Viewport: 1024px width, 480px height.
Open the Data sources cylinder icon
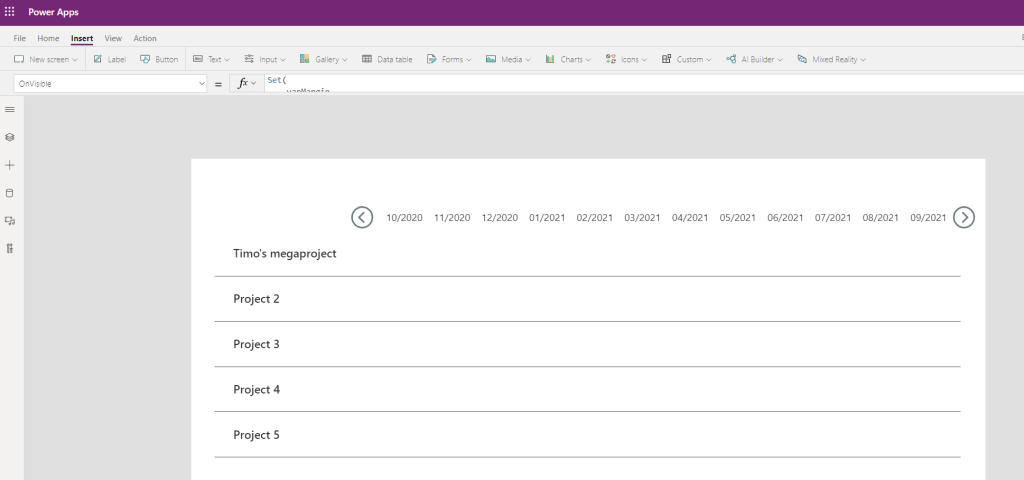(x=10, y=193)
